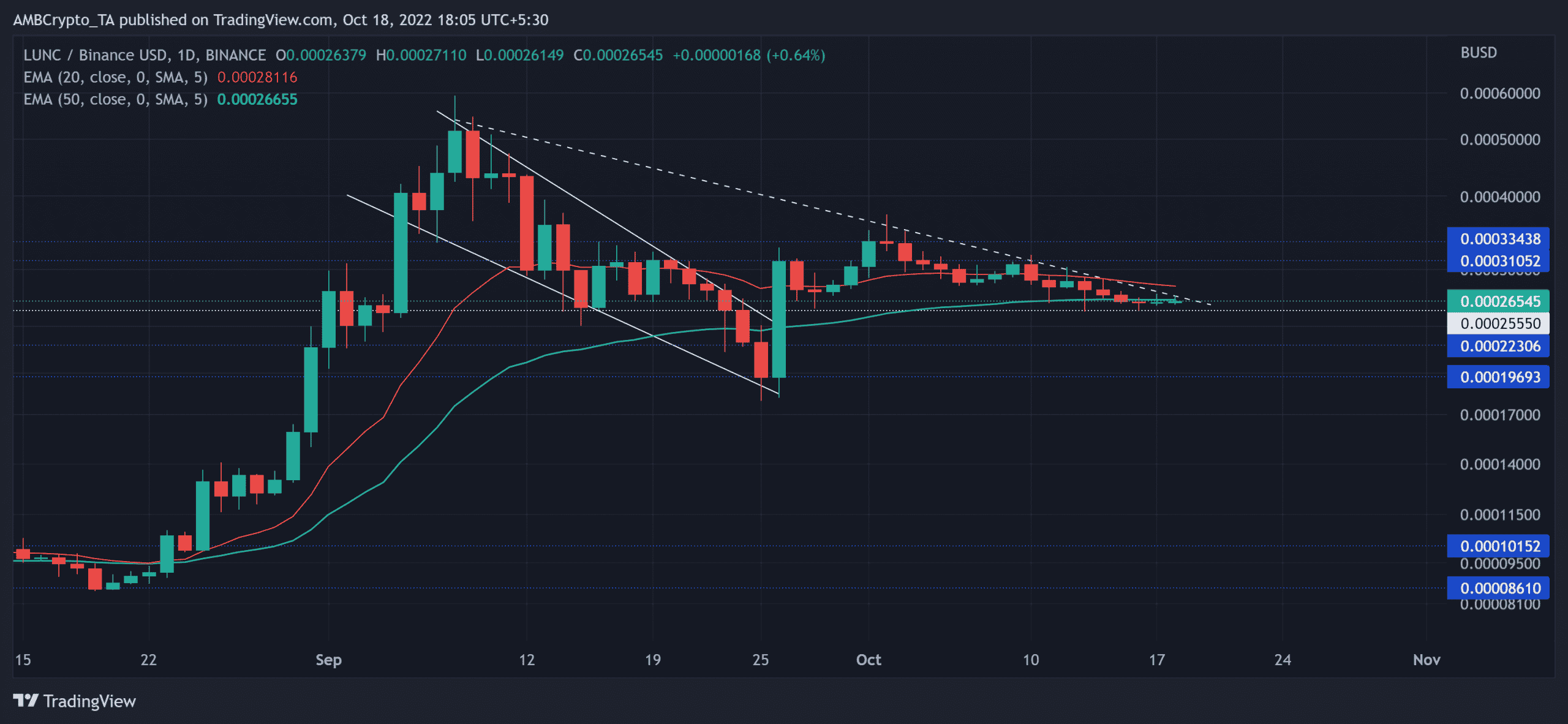
Task: Click the TradingView logo icon
Action: [26, 700]
